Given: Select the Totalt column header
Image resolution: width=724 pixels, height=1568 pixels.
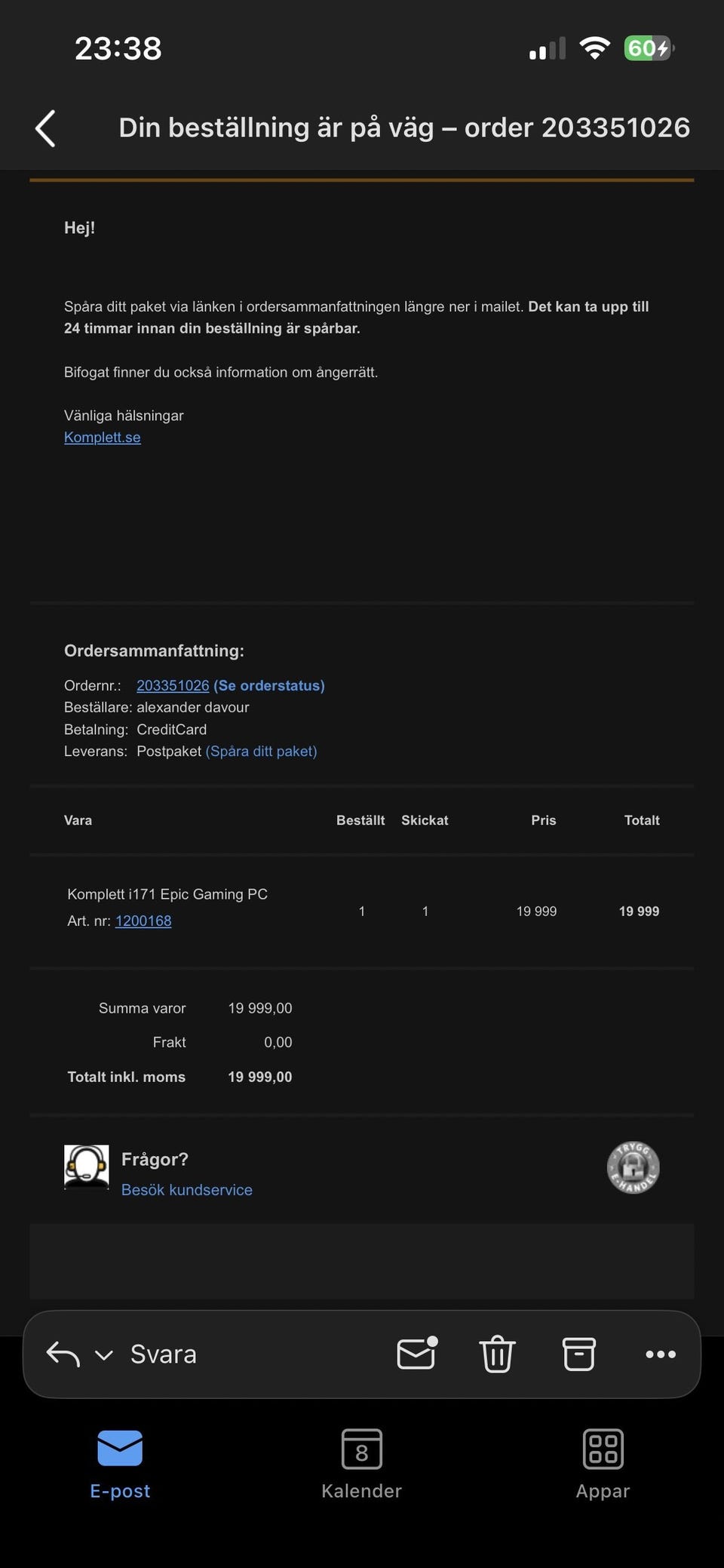Looking at the screenshot, I should 642,820.
